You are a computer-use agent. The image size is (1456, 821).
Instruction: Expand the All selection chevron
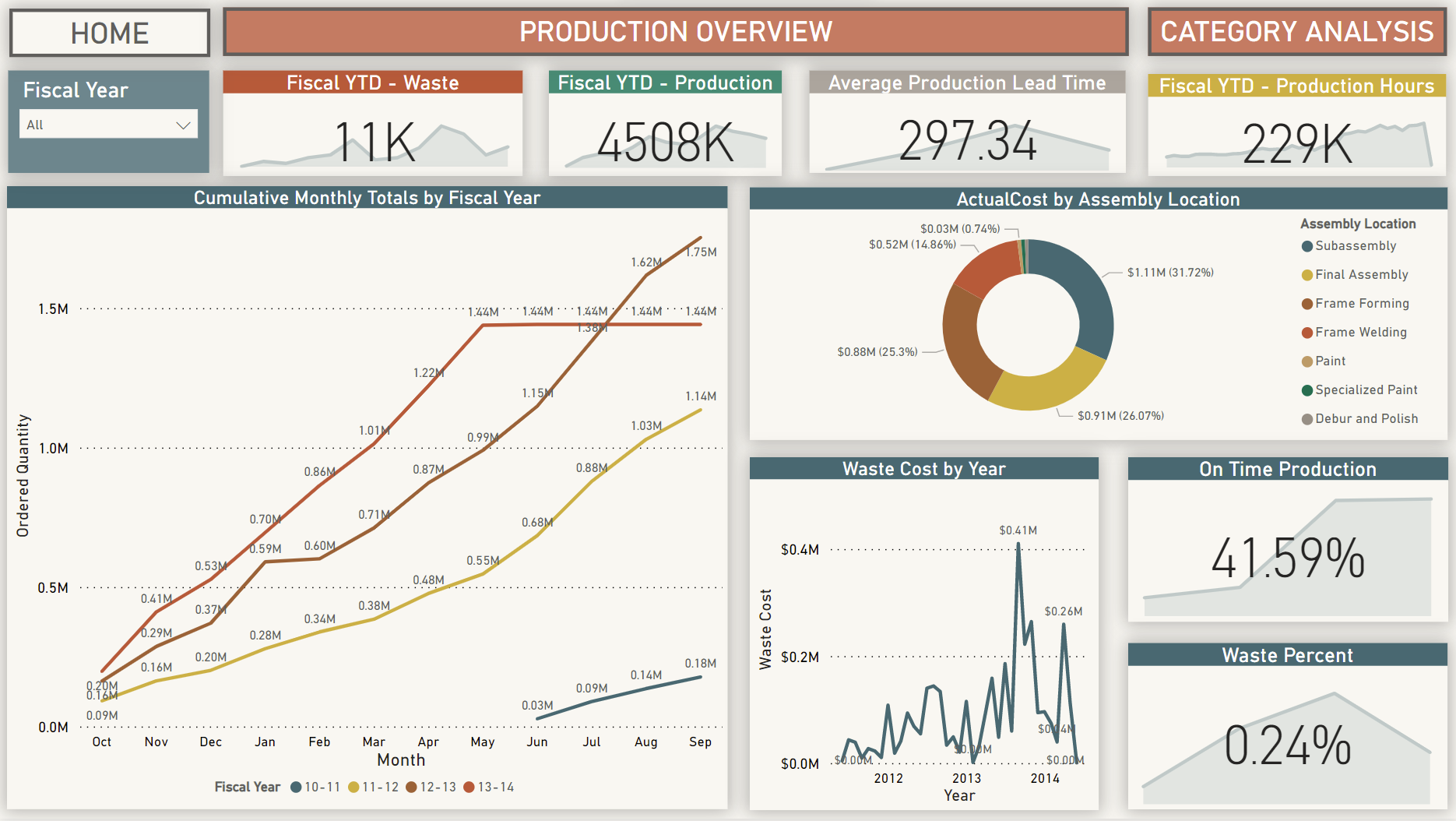(x=184, y=123)
